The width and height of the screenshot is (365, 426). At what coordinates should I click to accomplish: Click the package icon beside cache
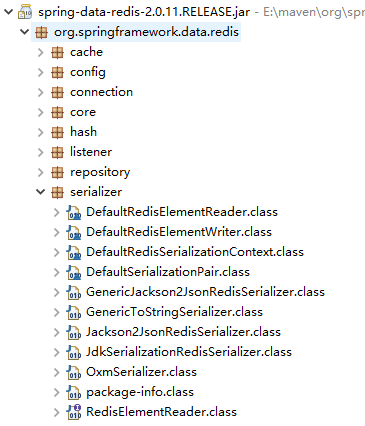(x=57, y=52)
